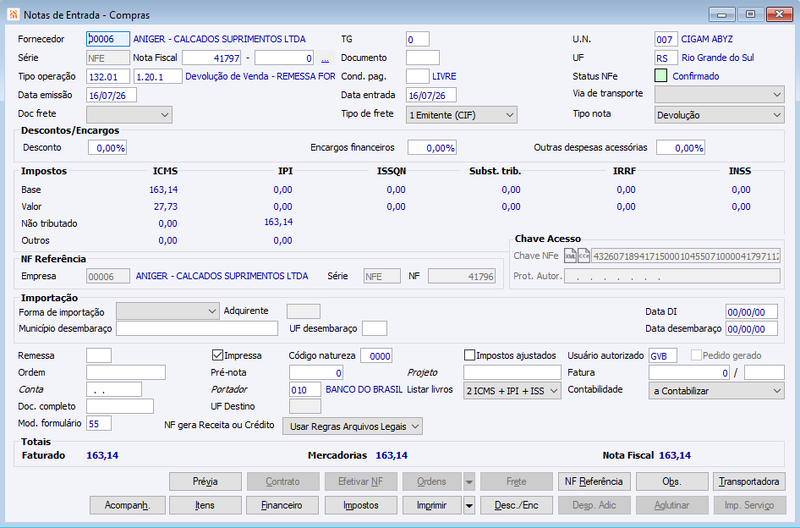Click the Prévia button
The width and height of the screenshot is (800, 528).
[205, 482]
